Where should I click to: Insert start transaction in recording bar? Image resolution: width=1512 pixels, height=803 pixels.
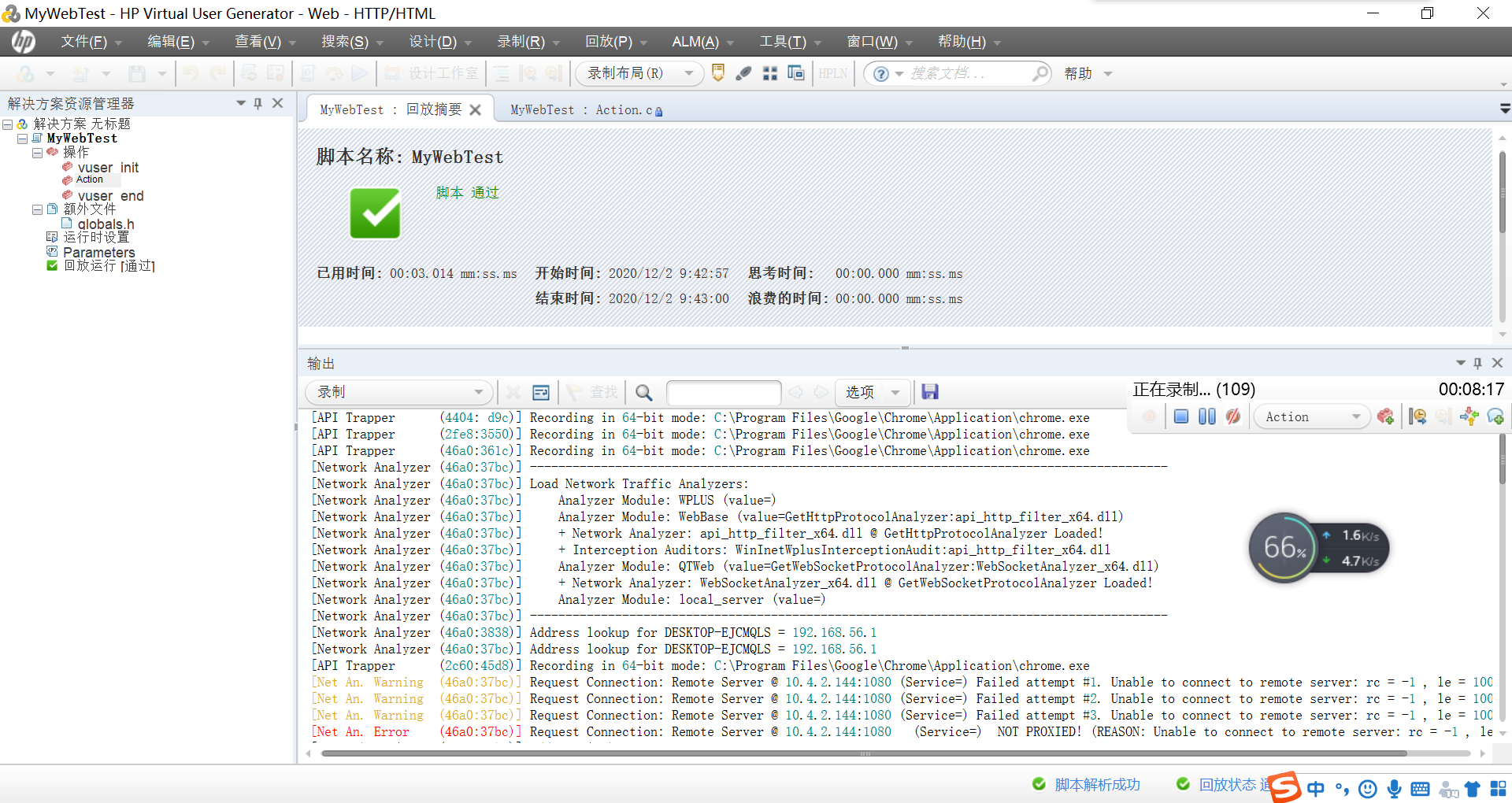tap(1417, 416)
